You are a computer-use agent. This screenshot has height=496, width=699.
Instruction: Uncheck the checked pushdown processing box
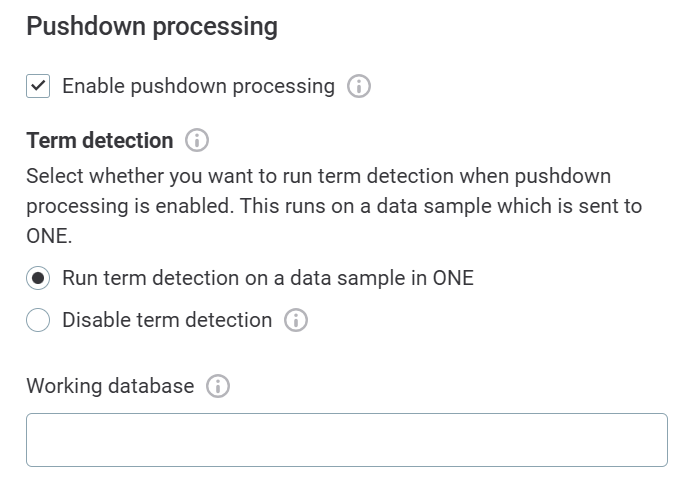[x=38, y=87]
